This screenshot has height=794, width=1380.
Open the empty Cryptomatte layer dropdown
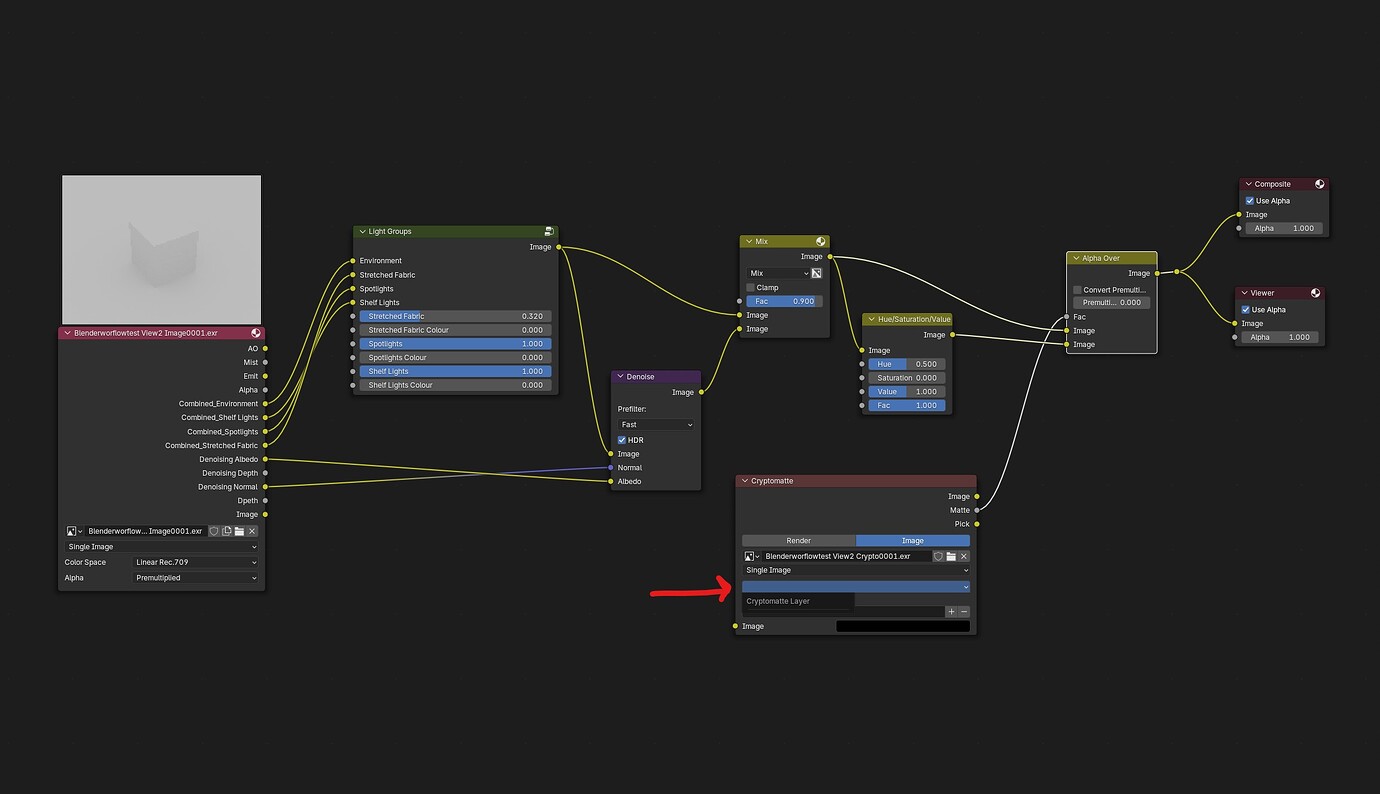coord(856,587)
